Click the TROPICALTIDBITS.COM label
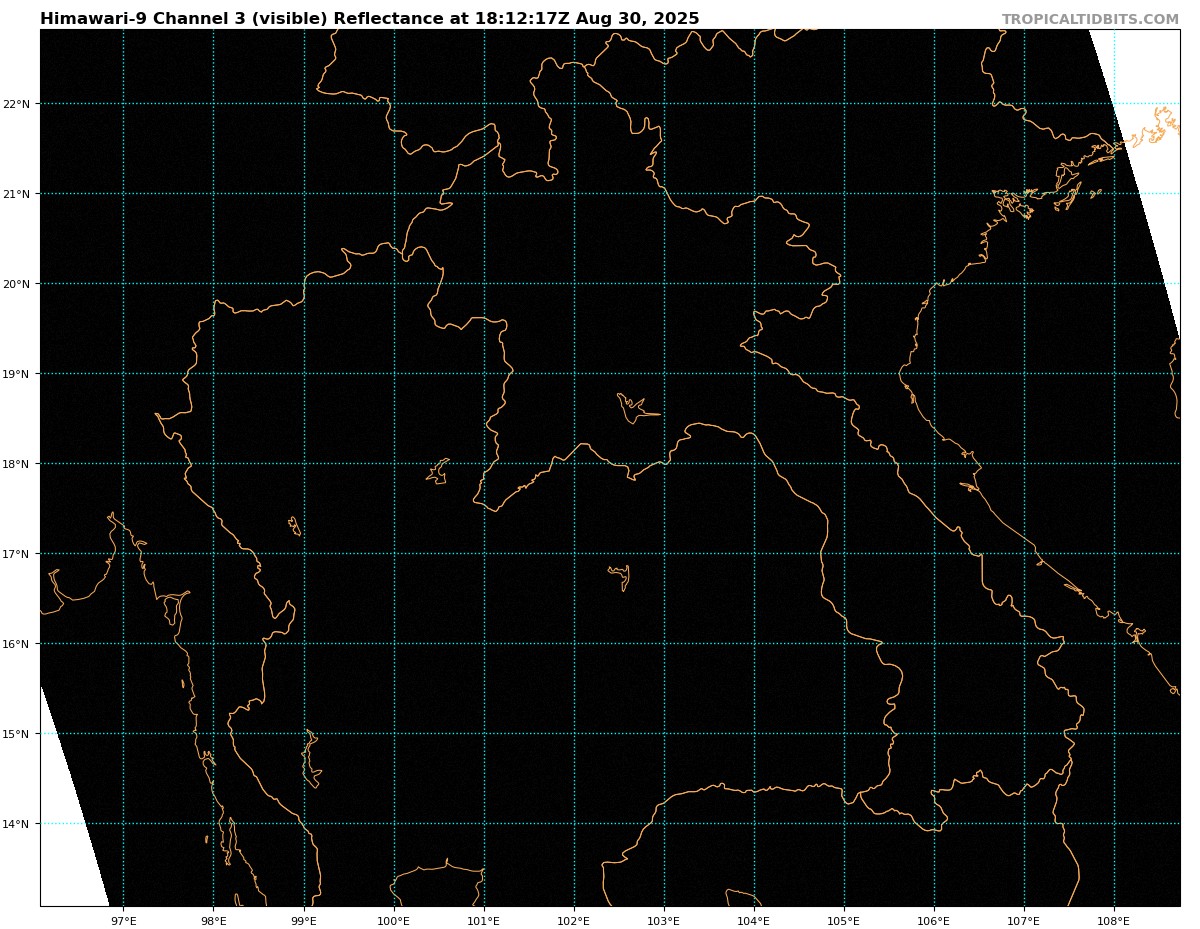The image size is (1200, 929). (x=1090, y=20)
